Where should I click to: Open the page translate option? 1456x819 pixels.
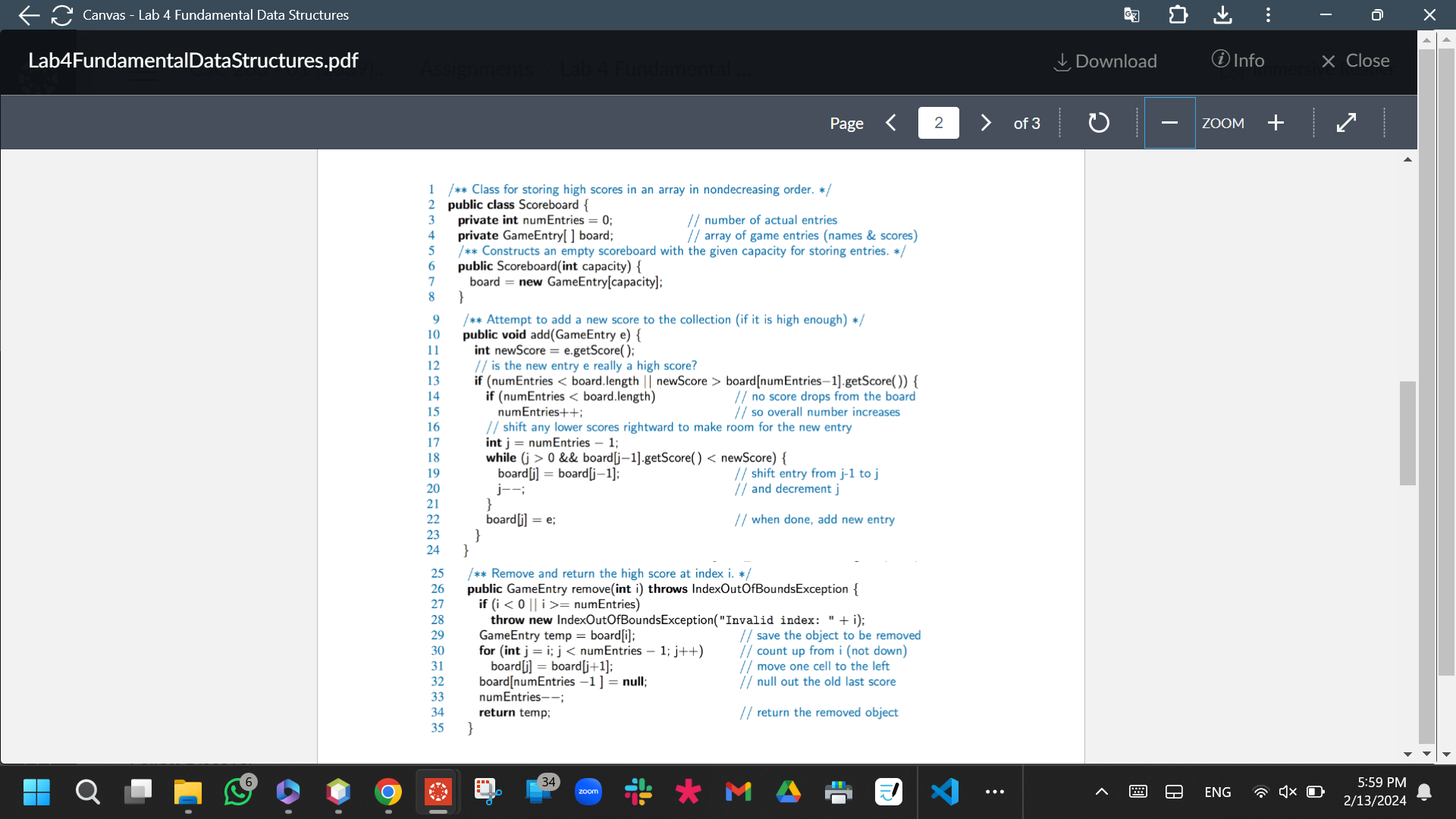[x=1131, y=14]
